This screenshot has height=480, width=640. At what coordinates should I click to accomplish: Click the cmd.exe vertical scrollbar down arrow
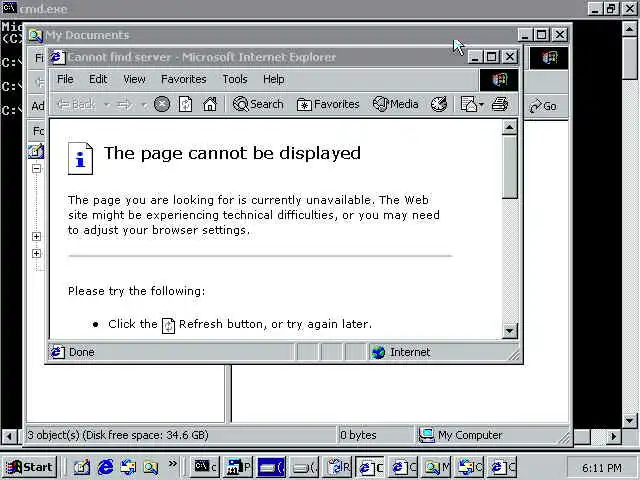coord(629,420)
